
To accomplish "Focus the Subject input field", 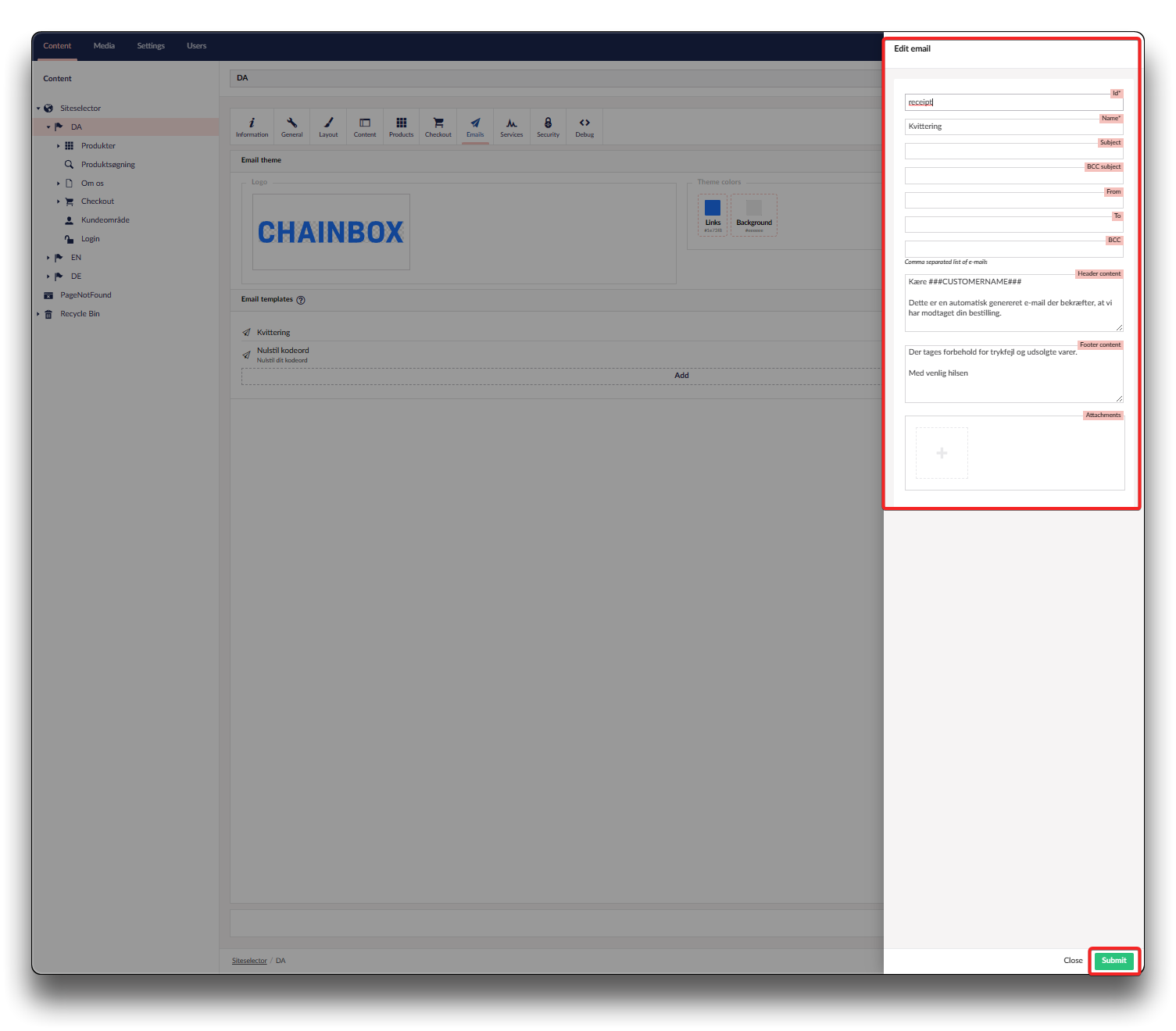I will (1013, 152).
